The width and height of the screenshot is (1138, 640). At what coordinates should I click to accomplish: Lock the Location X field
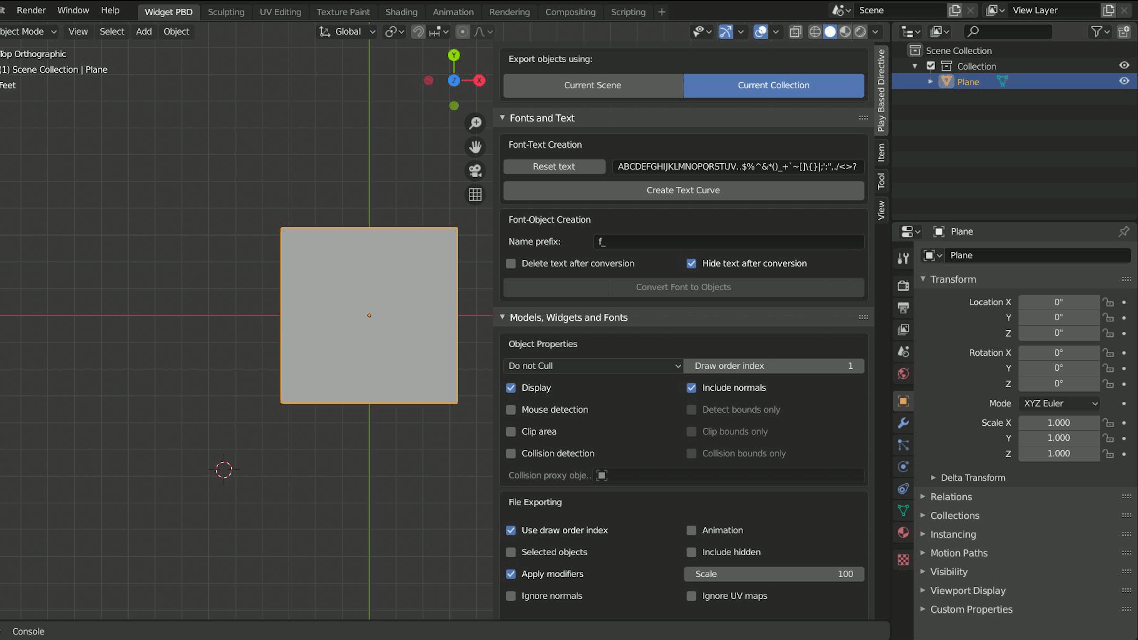click(1108, 302)
